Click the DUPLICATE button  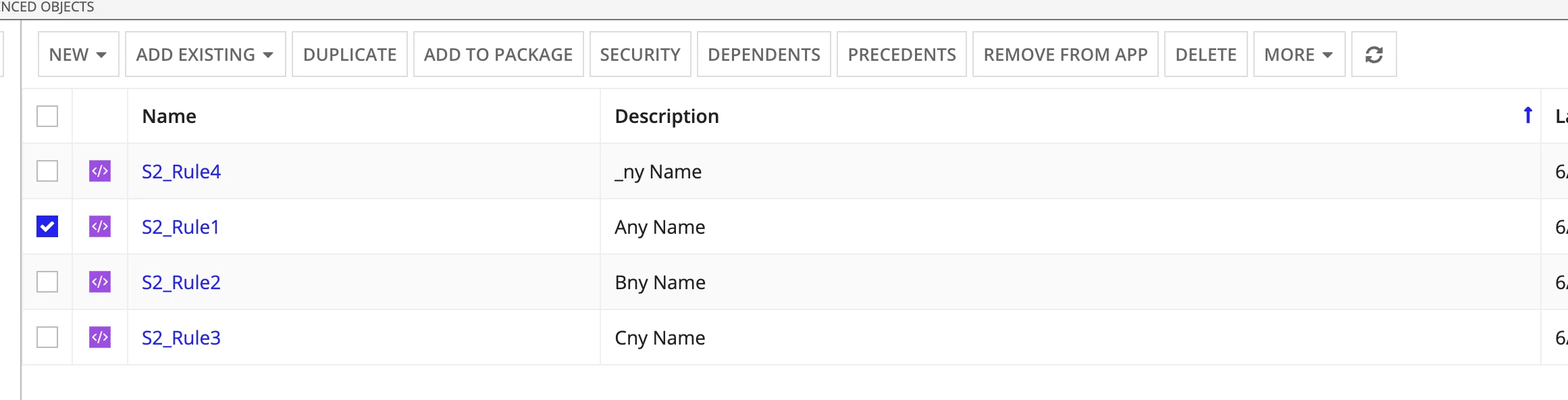350,54
